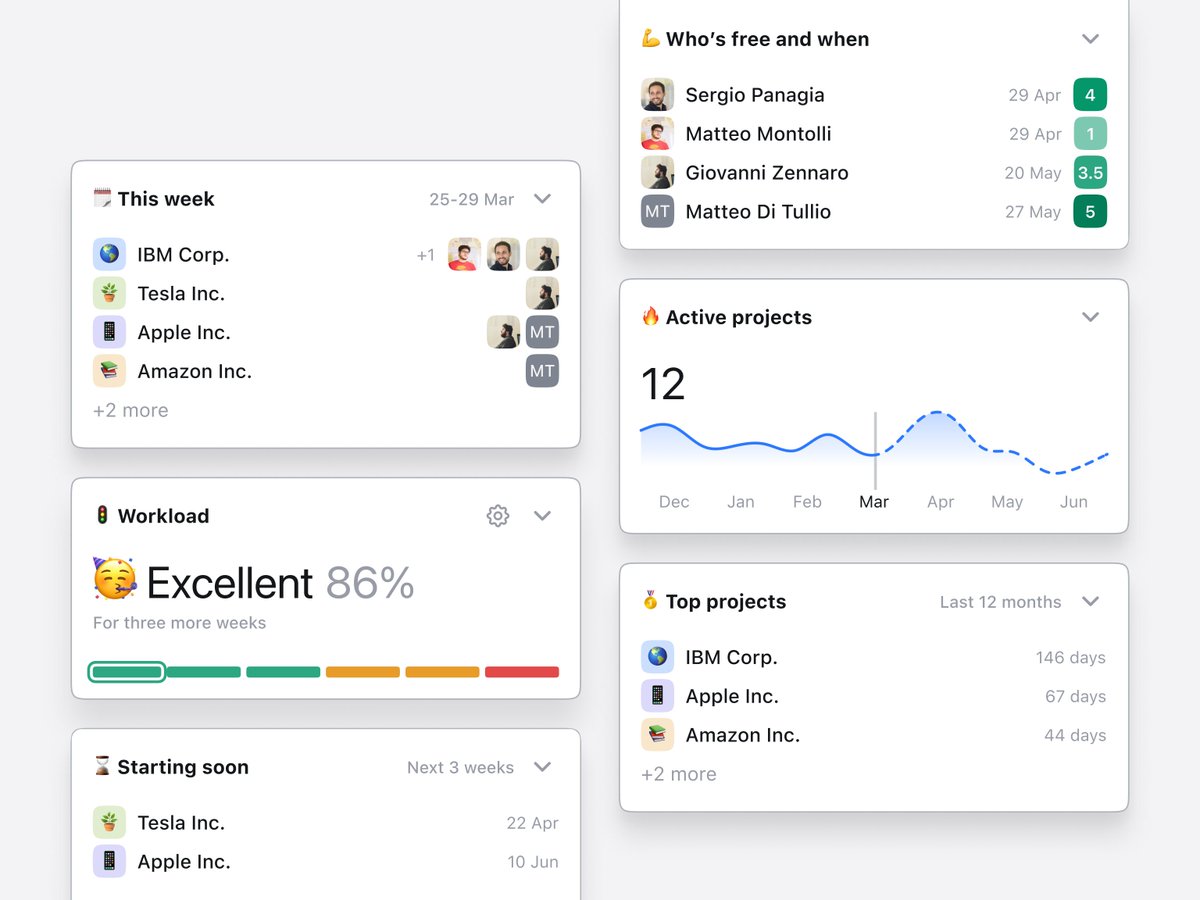Click the first green workload progress bar
1200x900 pixels.
click(126, 672)
